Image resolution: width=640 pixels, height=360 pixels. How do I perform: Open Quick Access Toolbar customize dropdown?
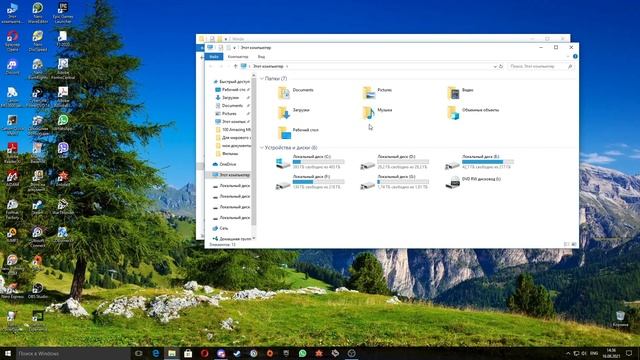tap(234, 48)
